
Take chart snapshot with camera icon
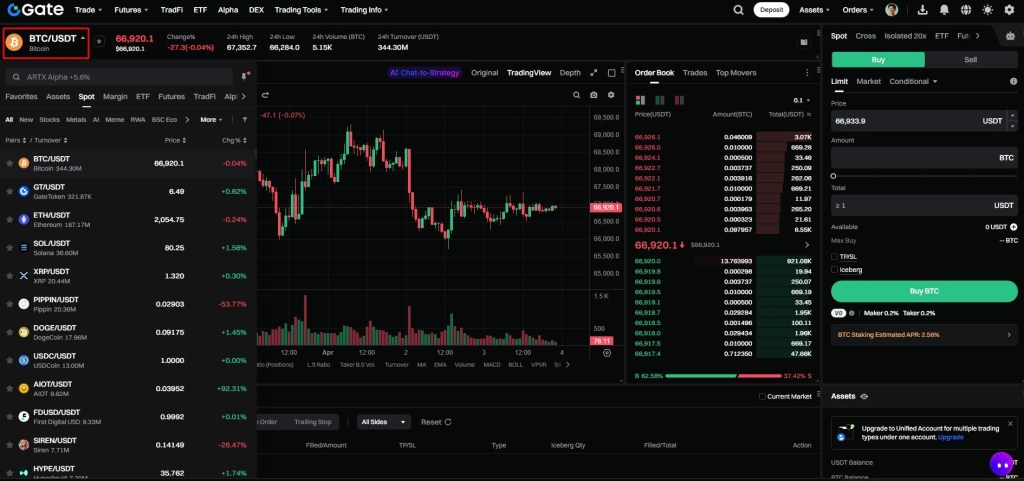[594, 95]
